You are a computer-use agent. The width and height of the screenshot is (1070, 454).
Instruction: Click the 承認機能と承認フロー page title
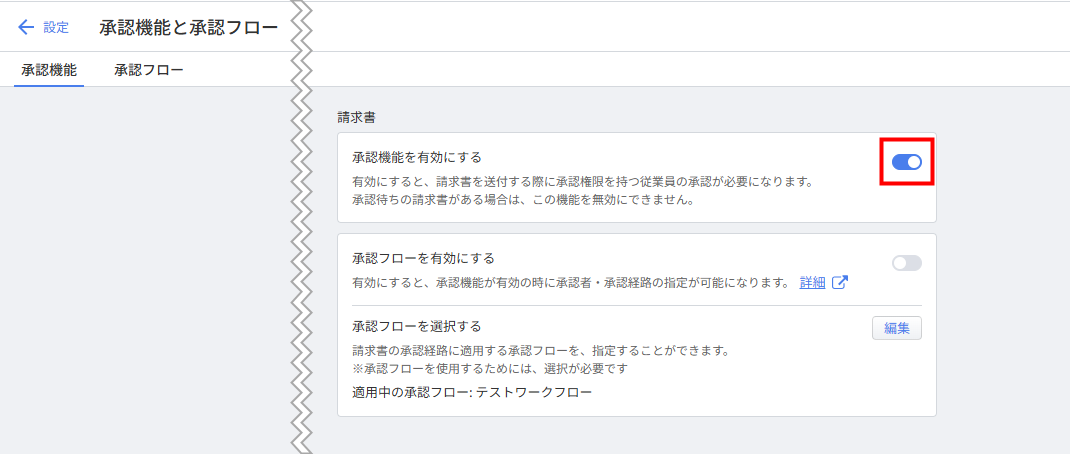188,27
